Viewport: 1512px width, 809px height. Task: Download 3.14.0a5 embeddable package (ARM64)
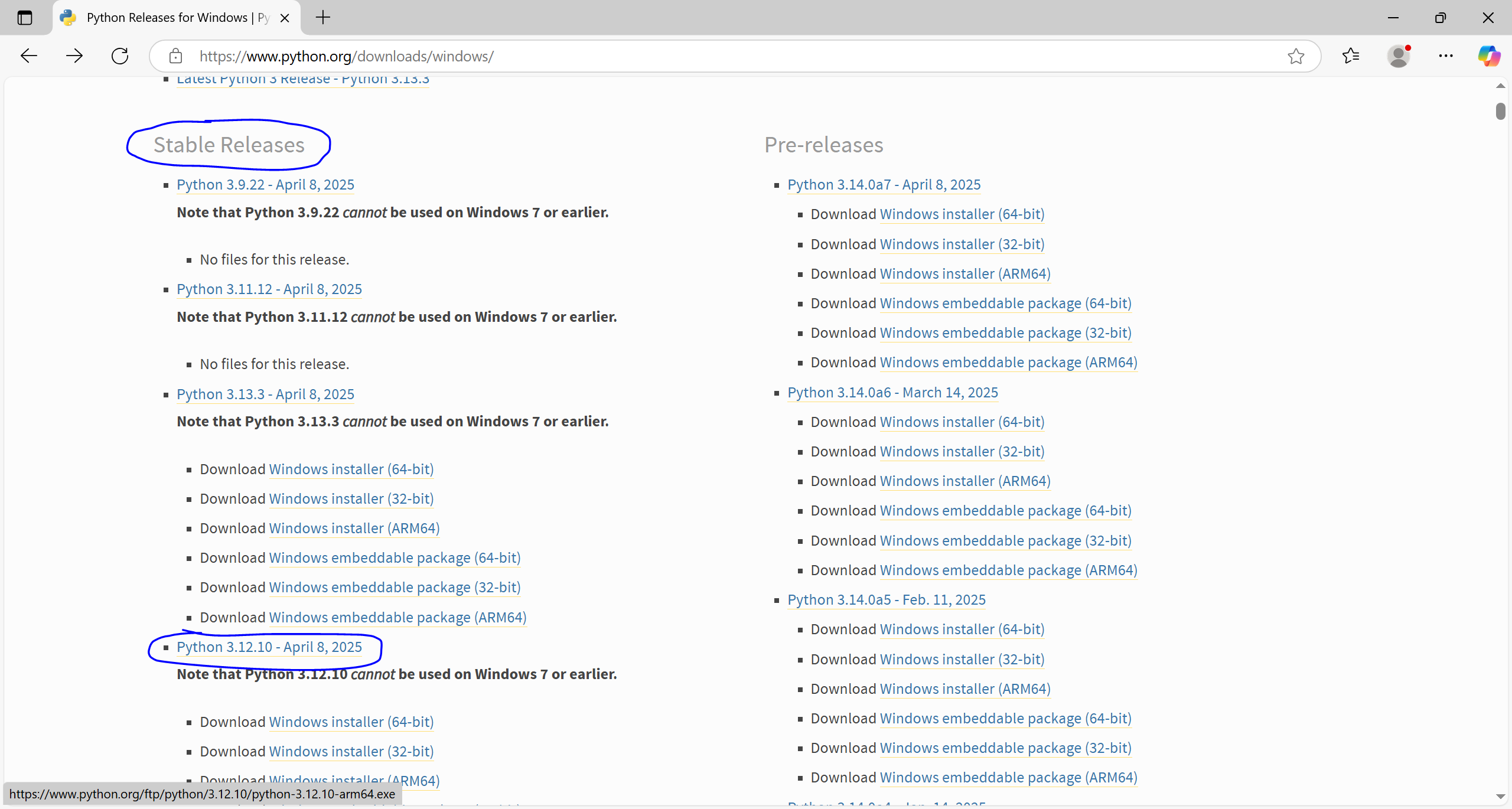click(x=1009, y=778)
